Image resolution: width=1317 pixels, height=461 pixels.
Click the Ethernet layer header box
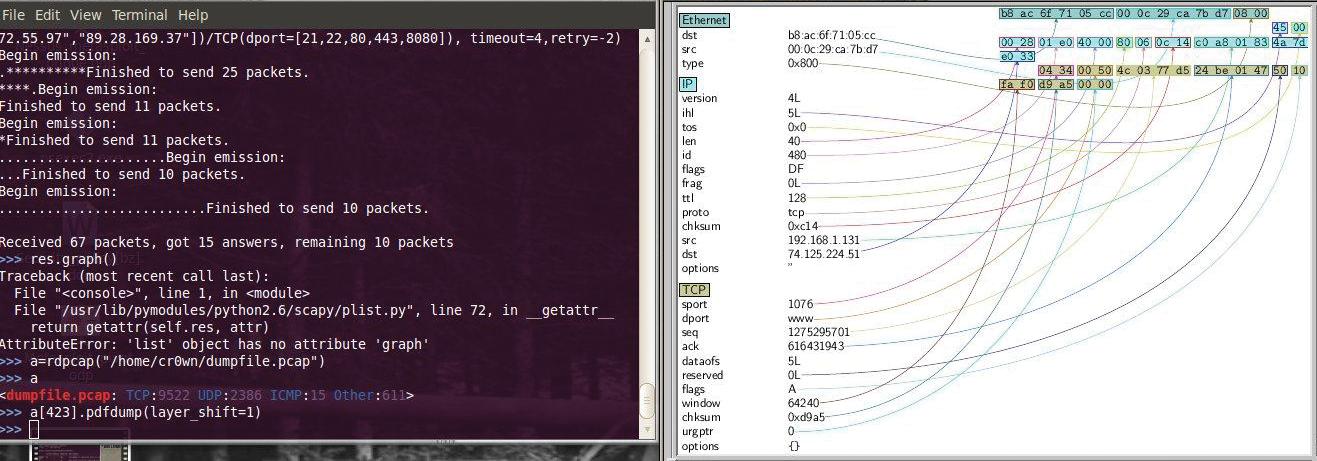point(705,20)
